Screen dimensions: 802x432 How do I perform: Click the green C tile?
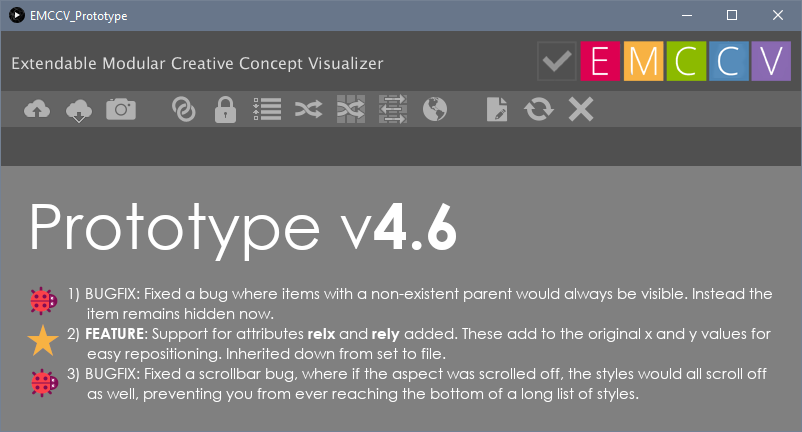coord(686,61)
